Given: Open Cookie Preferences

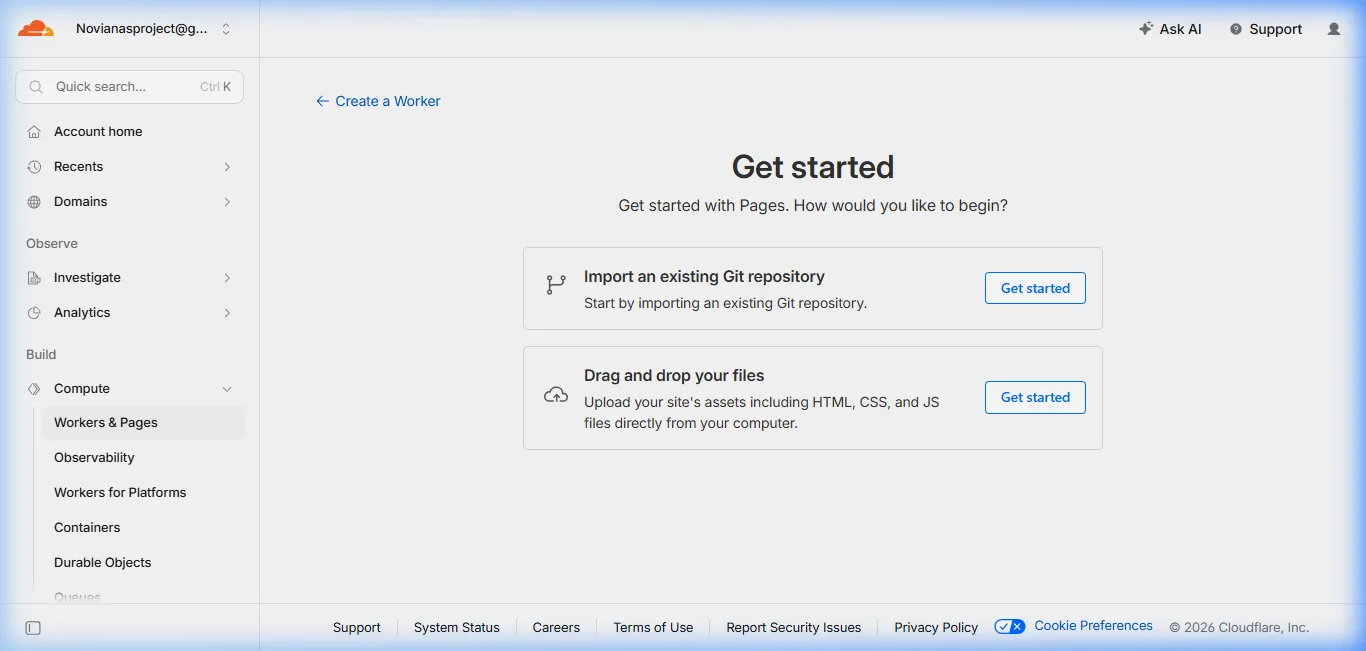Looking at the screenshot, I should (x=1093, y=626).
